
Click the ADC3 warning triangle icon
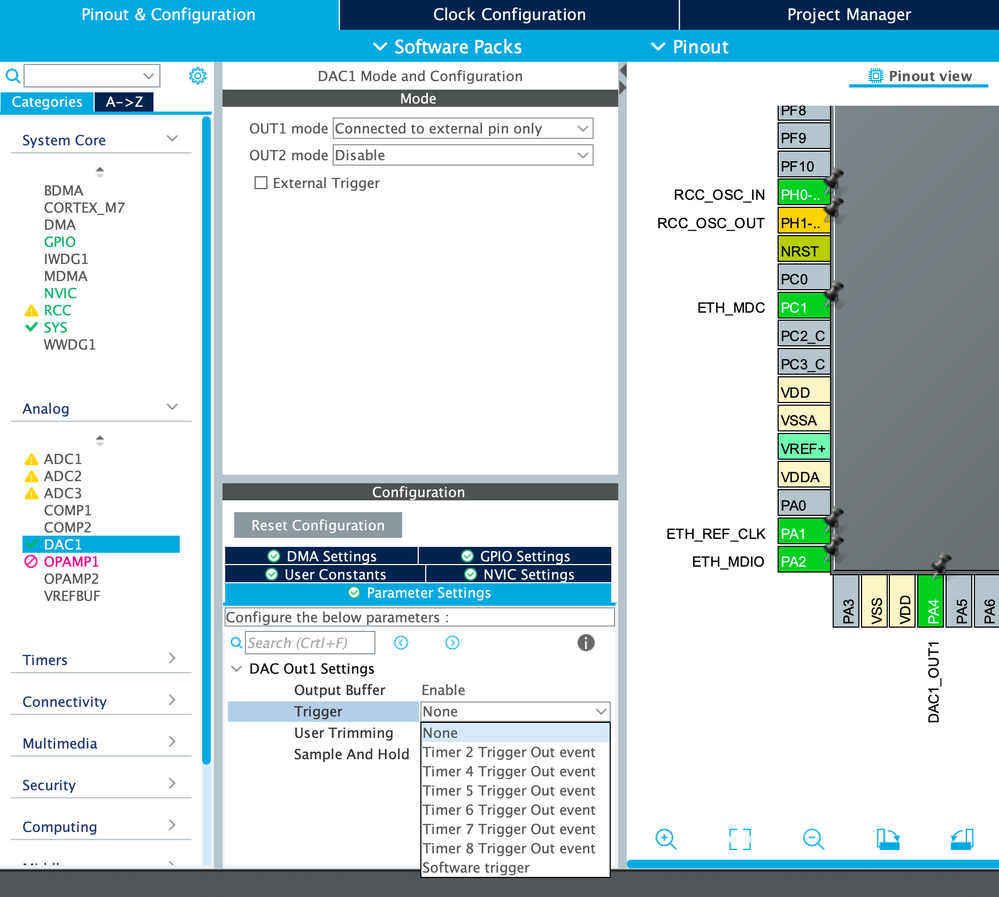tap(31, 493)
